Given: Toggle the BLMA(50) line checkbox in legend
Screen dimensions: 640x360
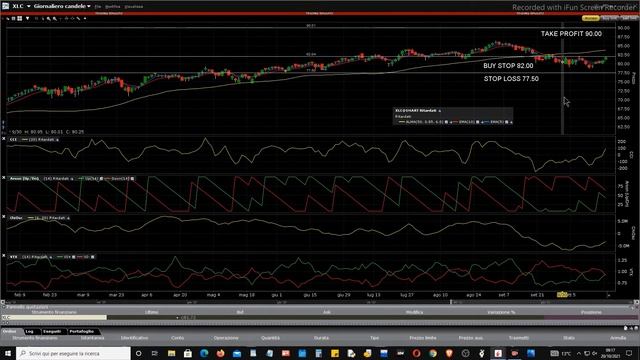Looking at the screenshot, I should tap(446, 122).
